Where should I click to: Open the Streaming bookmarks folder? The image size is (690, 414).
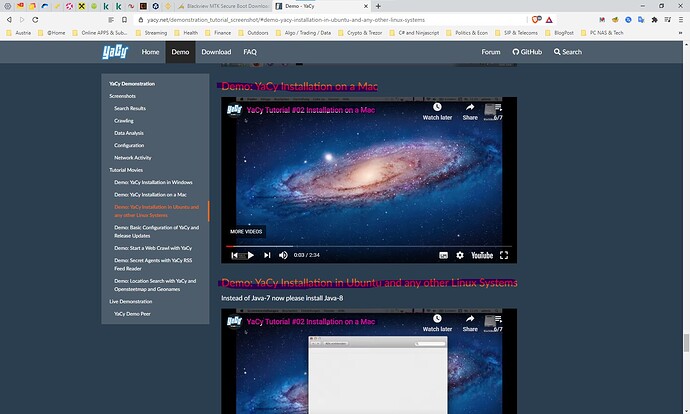tap(151, 33)
